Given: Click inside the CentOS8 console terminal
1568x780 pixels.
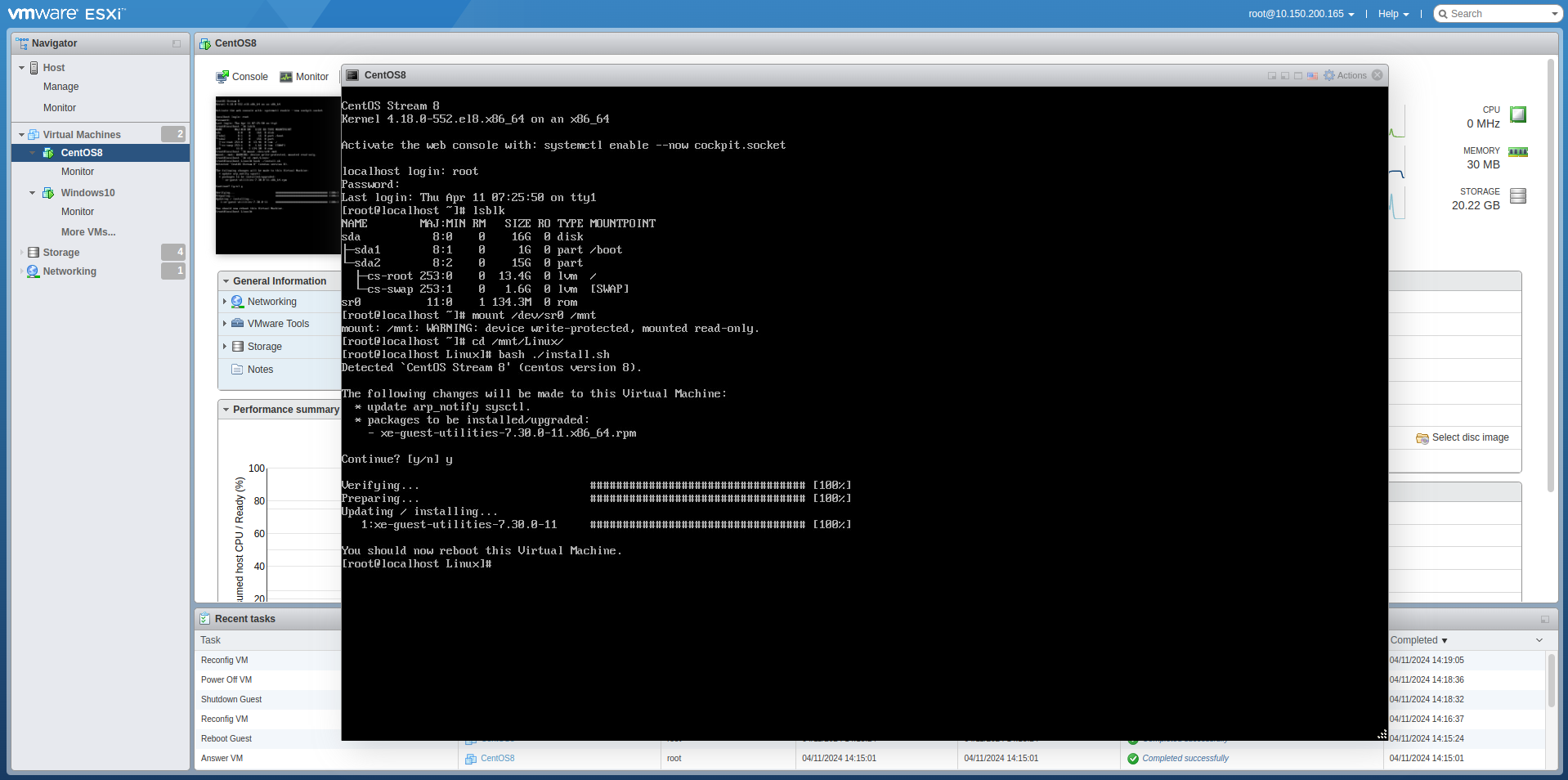Looking at the screenshot, I should click(864, 414).
